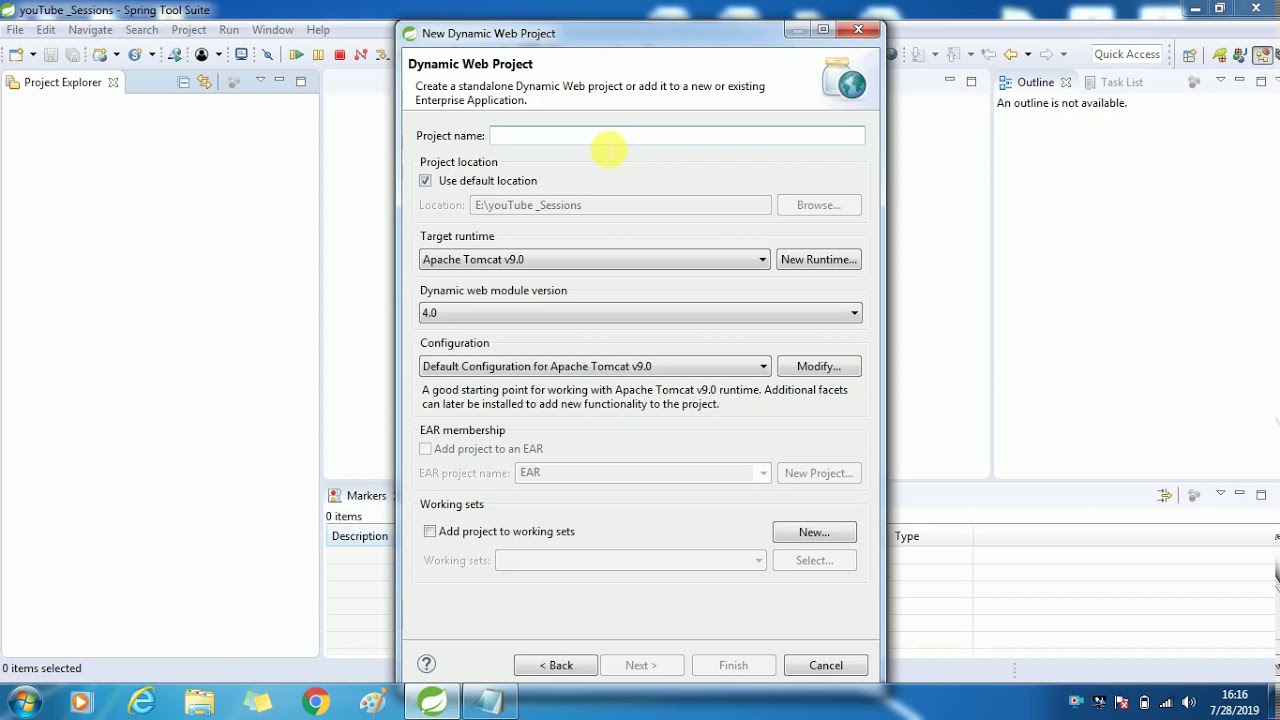Screen dimensions: 1280x720
Task: Open the Windows Start menu
Action: pos(24,702)
